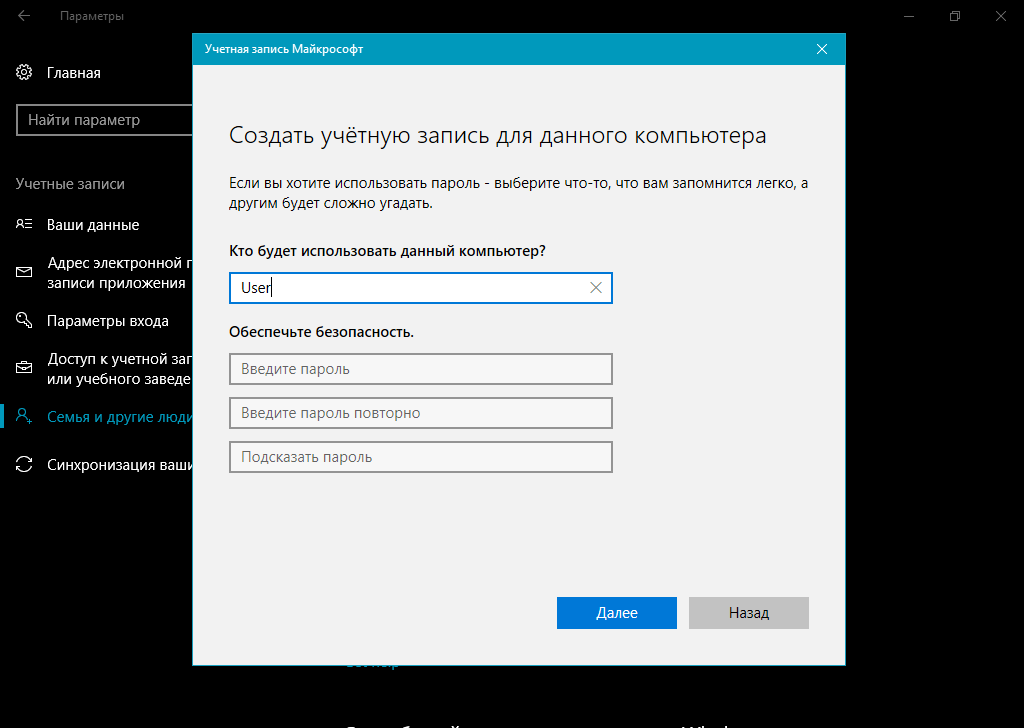This screenshot has width=1024, height=728.
Task: Click the Найти параметр search box
Action: click(104, 120)
